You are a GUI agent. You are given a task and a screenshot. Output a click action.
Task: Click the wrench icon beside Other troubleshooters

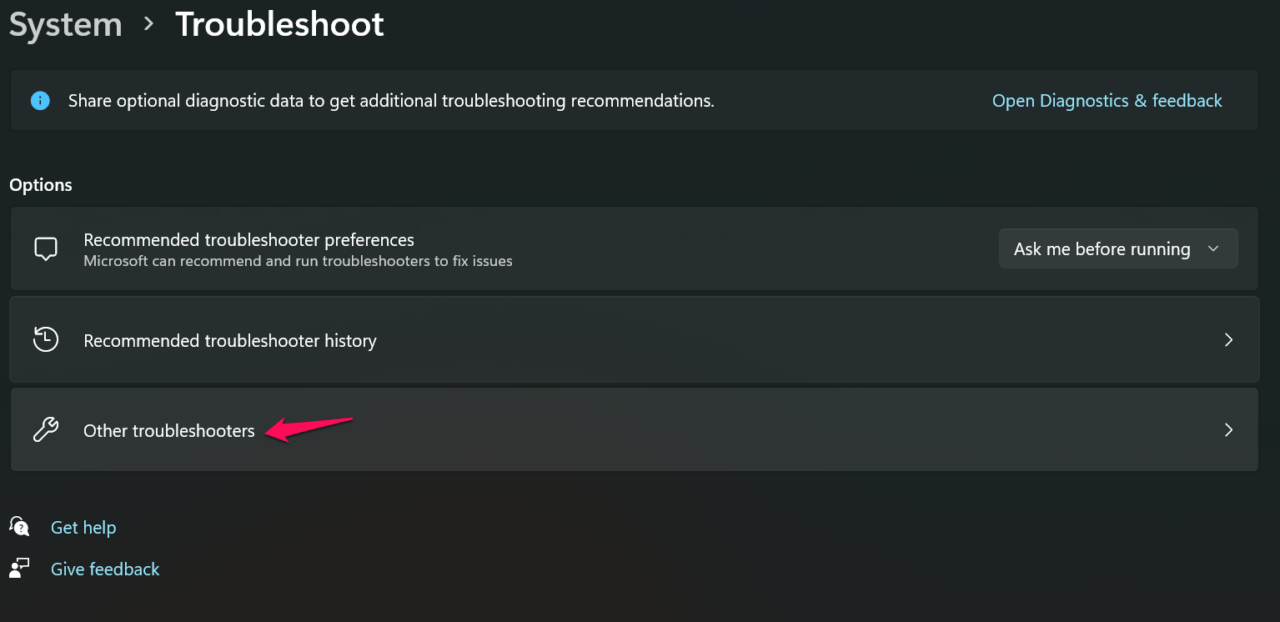click(x=46, y=430)
